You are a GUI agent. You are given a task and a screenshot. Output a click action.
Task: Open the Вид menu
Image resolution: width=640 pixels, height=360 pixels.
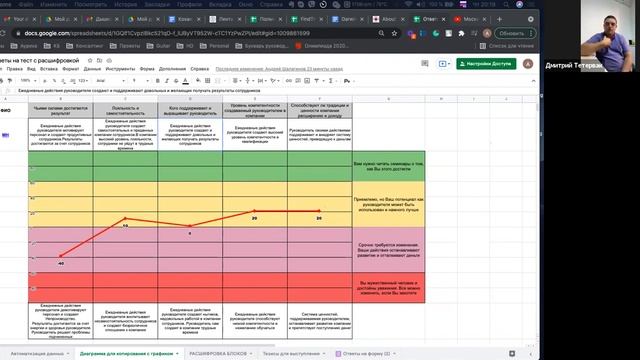tap(31, 69)
